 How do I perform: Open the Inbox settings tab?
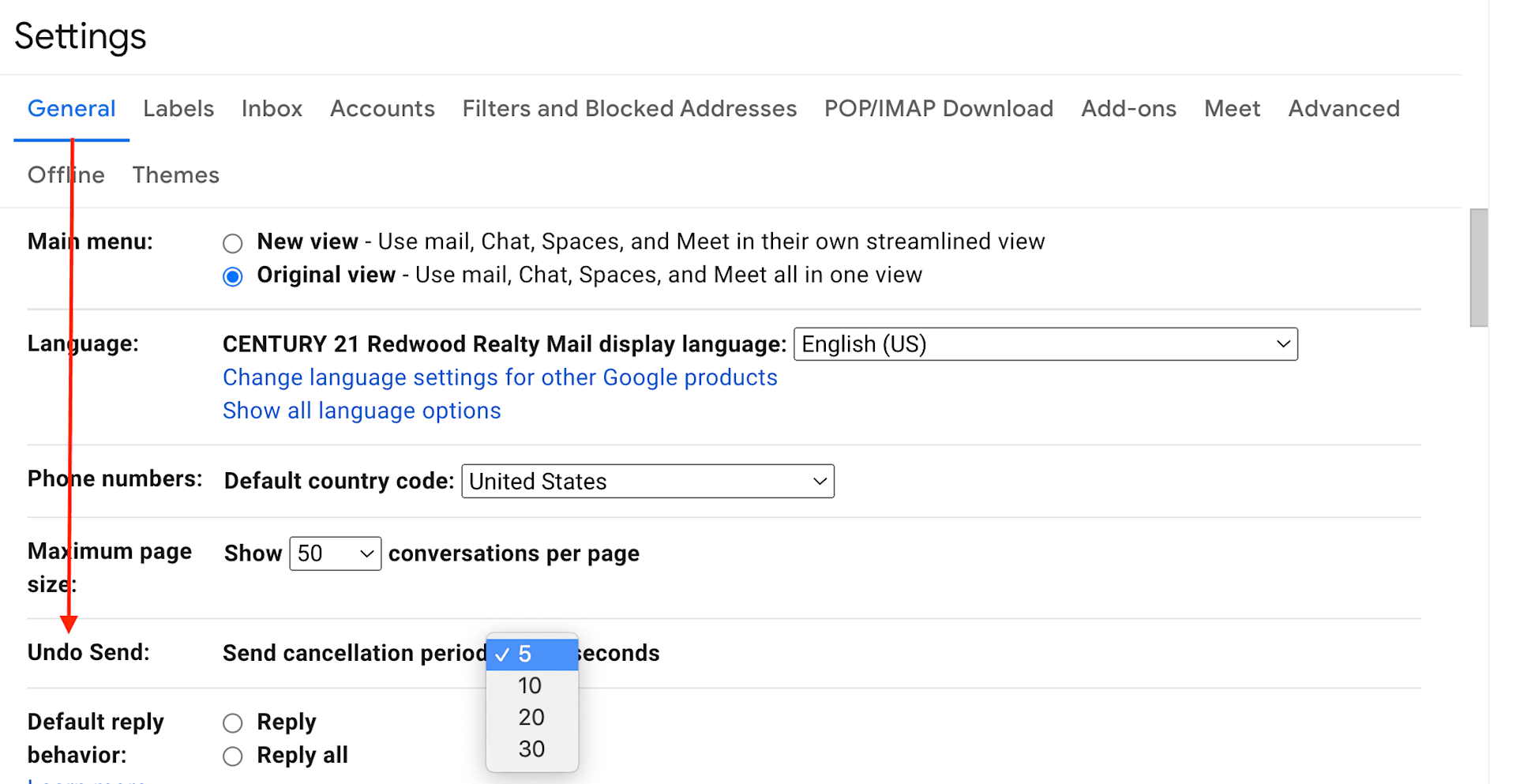click(x=272, y=108)
